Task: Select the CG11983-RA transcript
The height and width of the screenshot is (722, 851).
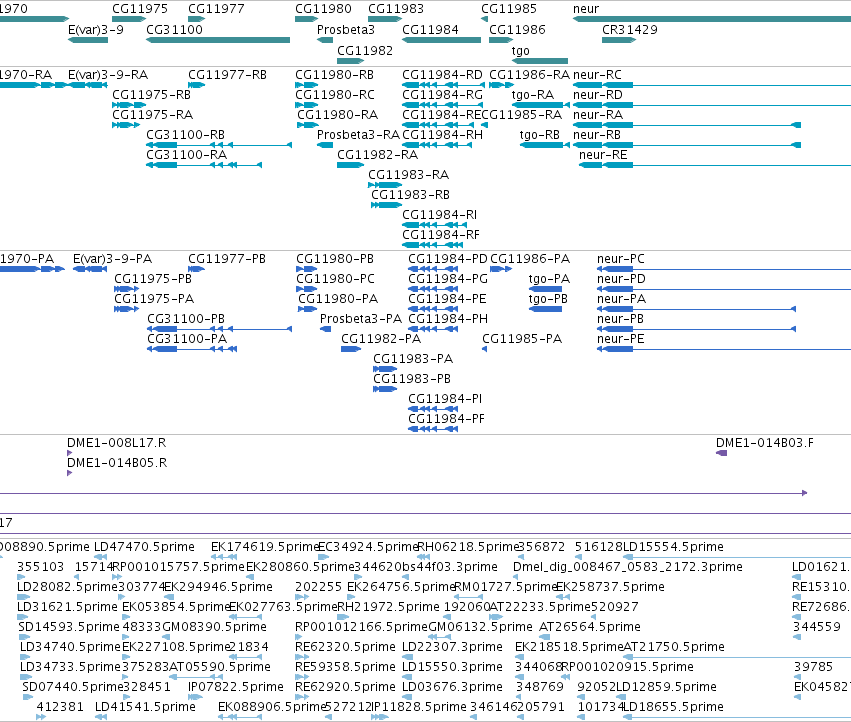Action: (385, 185)
